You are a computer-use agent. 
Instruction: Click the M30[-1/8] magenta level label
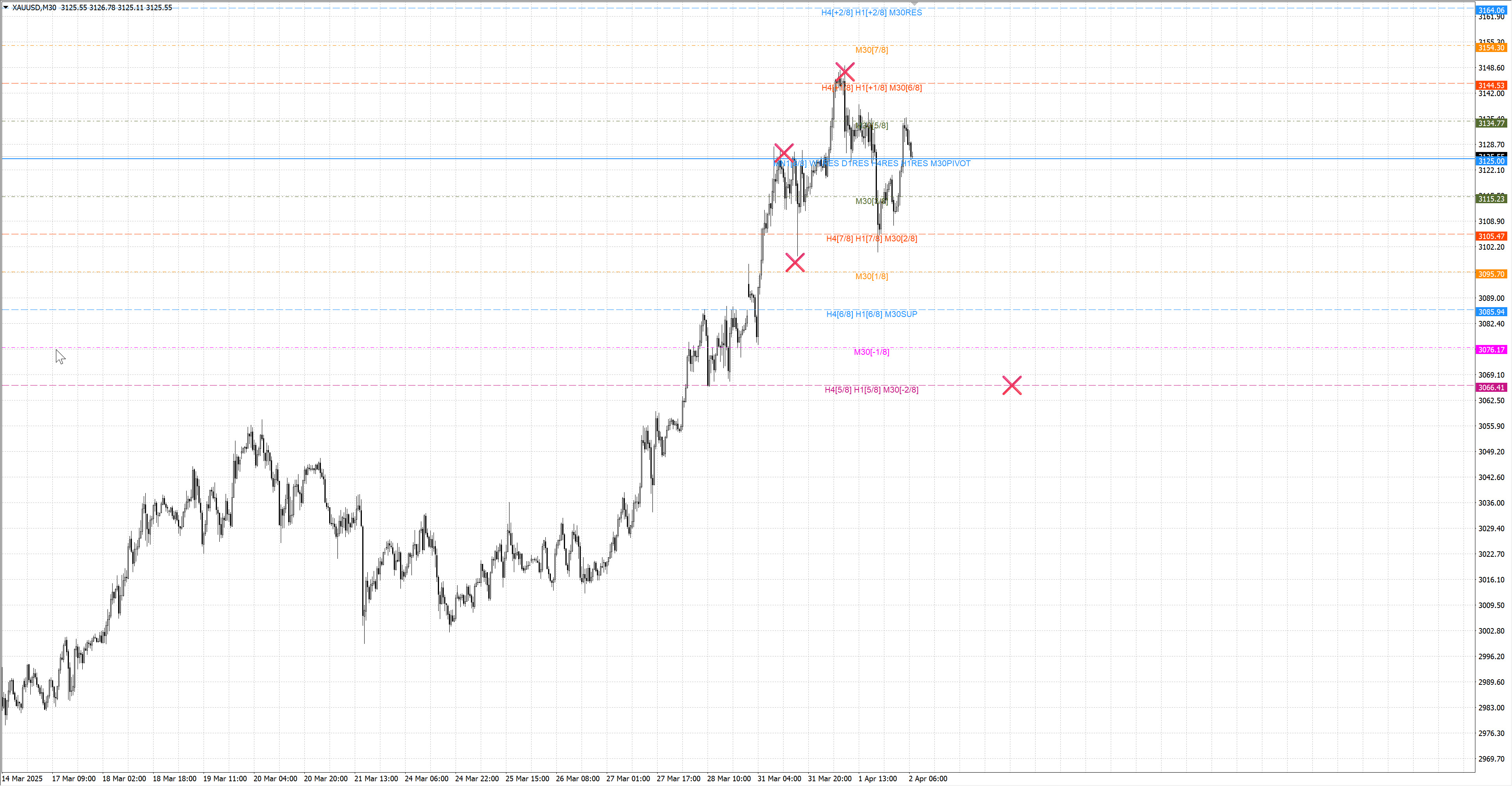[x=871, y=352]
